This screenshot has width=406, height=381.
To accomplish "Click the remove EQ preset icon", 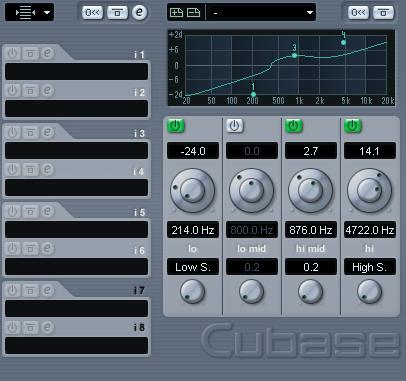I will pyautogui.click(x=193, y=13).
